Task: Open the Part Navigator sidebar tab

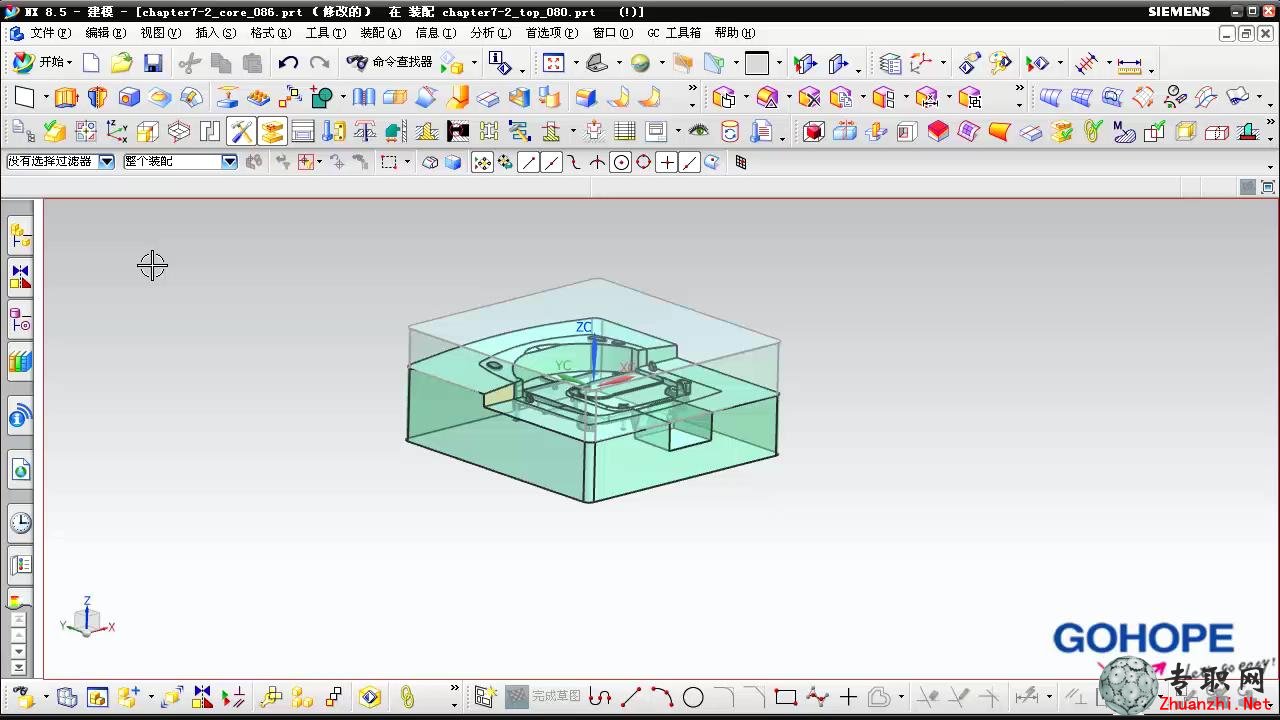Action: coord(20,321)
